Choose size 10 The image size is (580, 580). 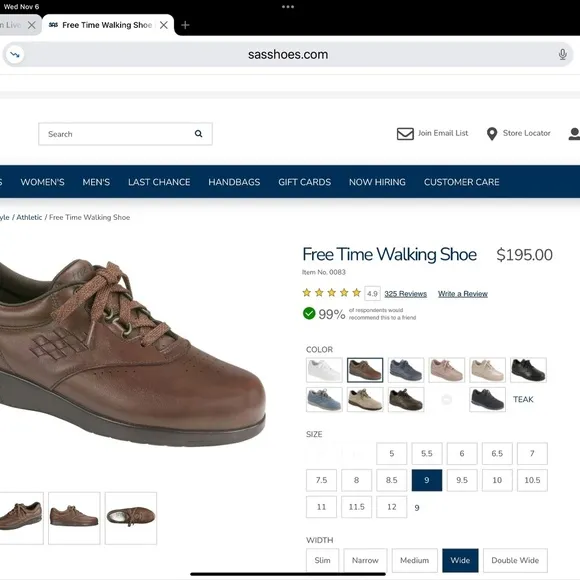tap(497, 480)
